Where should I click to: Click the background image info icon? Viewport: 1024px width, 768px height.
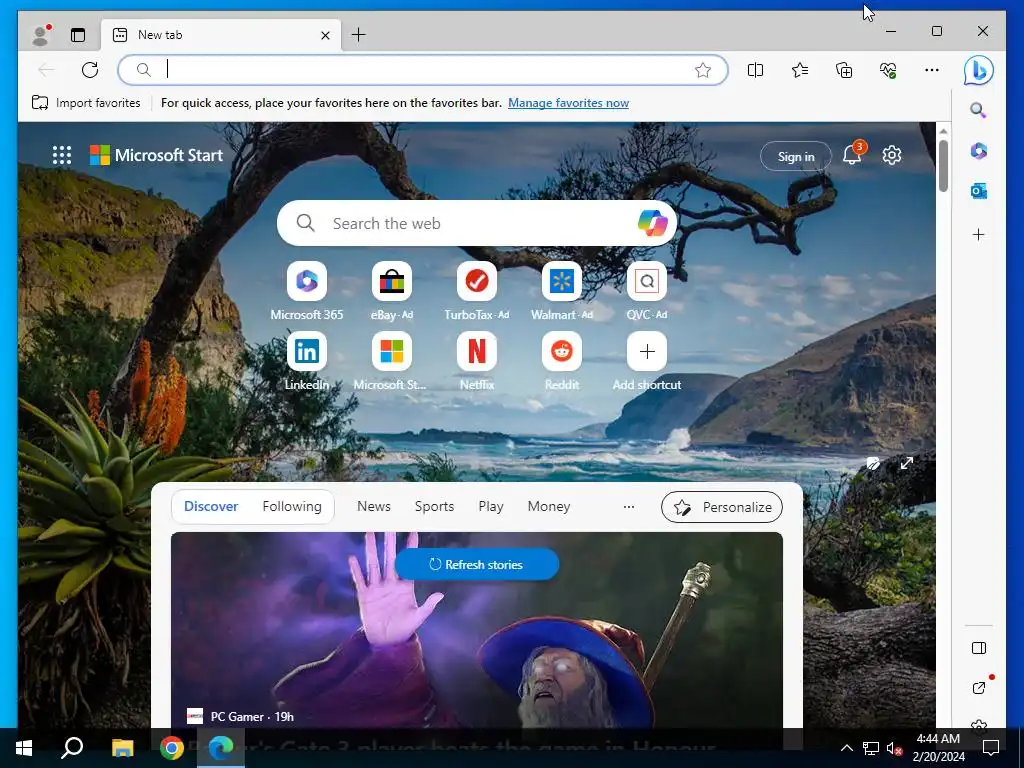pyautogui.click(x=873, y=464)
